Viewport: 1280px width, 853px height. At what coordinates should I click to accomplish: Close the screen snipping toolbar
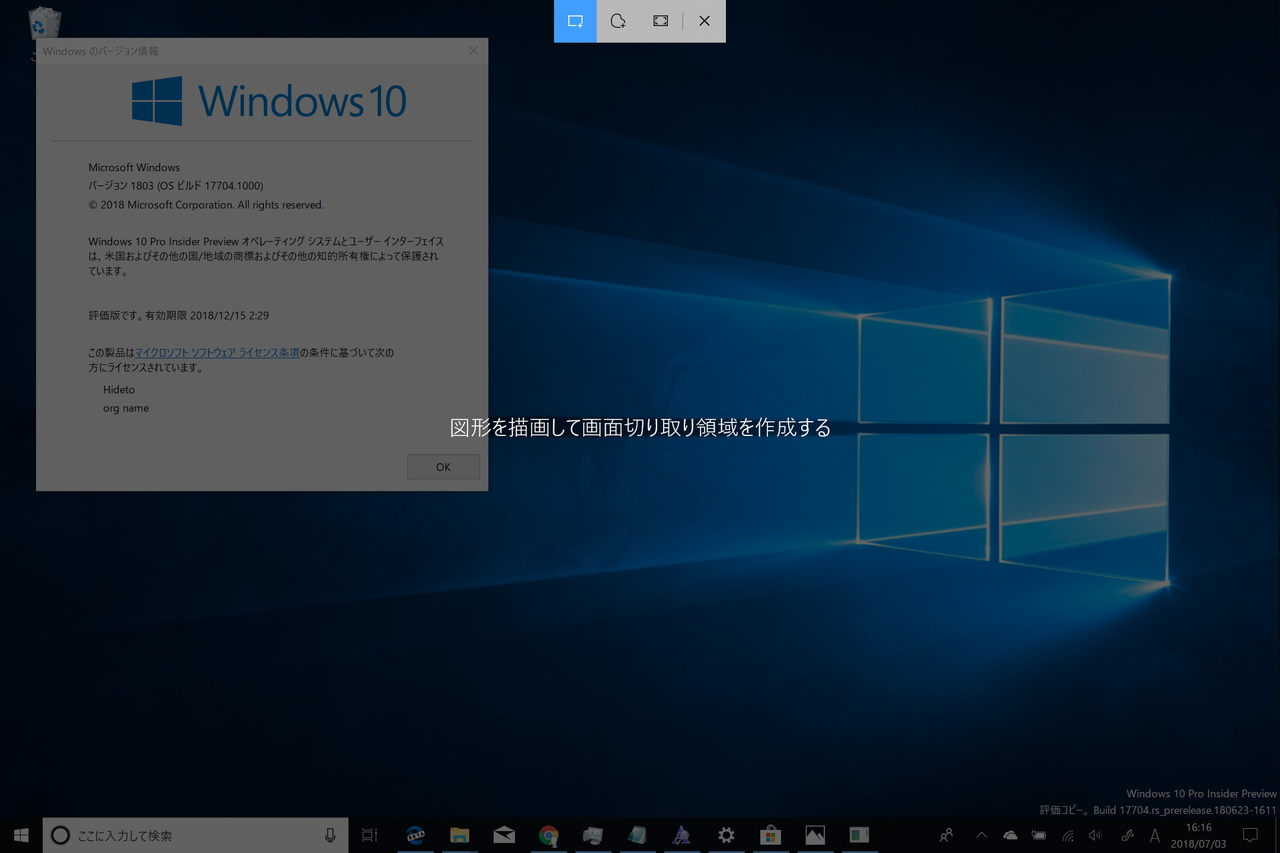pos(705,21)
